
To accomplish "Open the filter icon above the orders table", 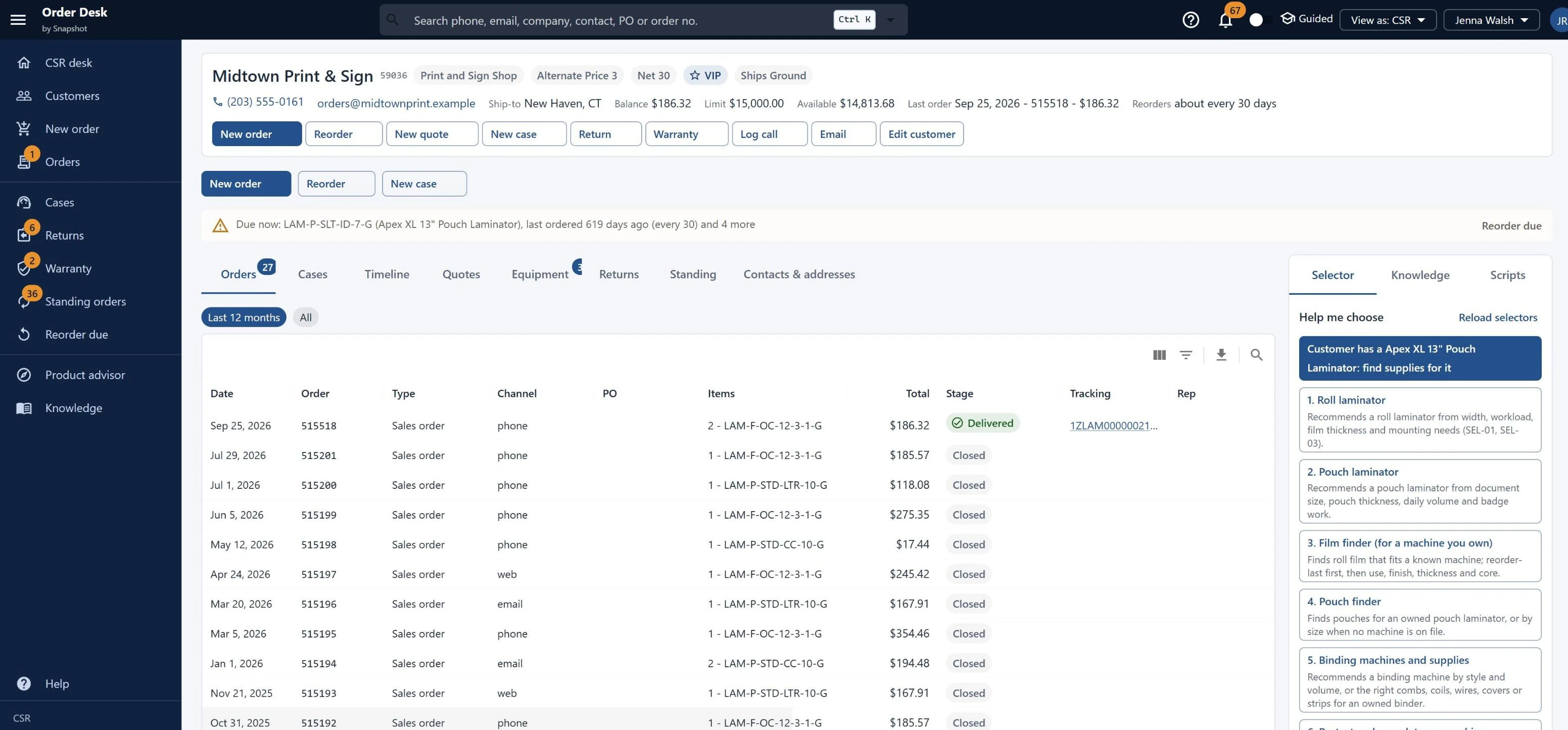I will click(x=1186, y=355).
